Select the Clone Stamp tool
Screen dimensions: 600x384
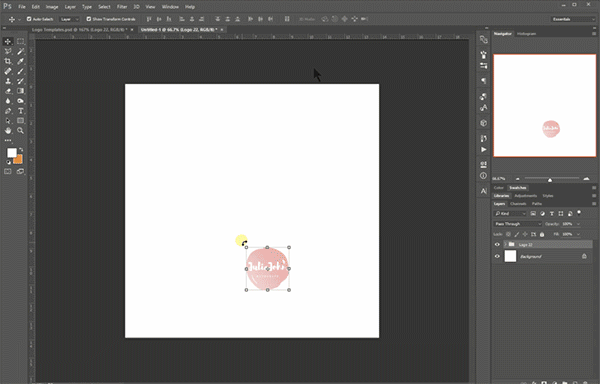[8, 81]
